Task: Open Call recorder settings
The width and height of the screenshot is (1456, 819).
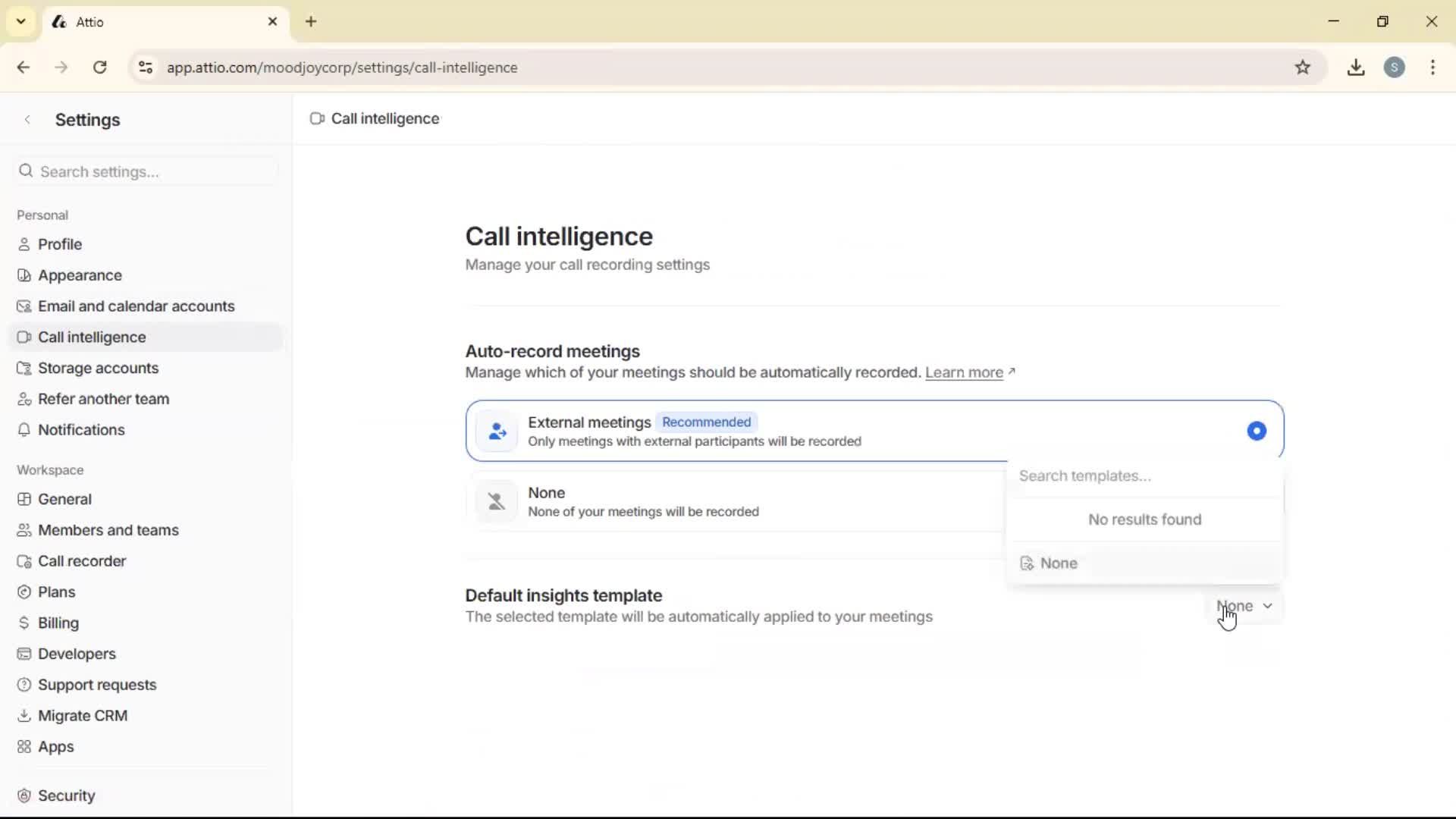Action: pyautogui.click(x=82, y=560)
